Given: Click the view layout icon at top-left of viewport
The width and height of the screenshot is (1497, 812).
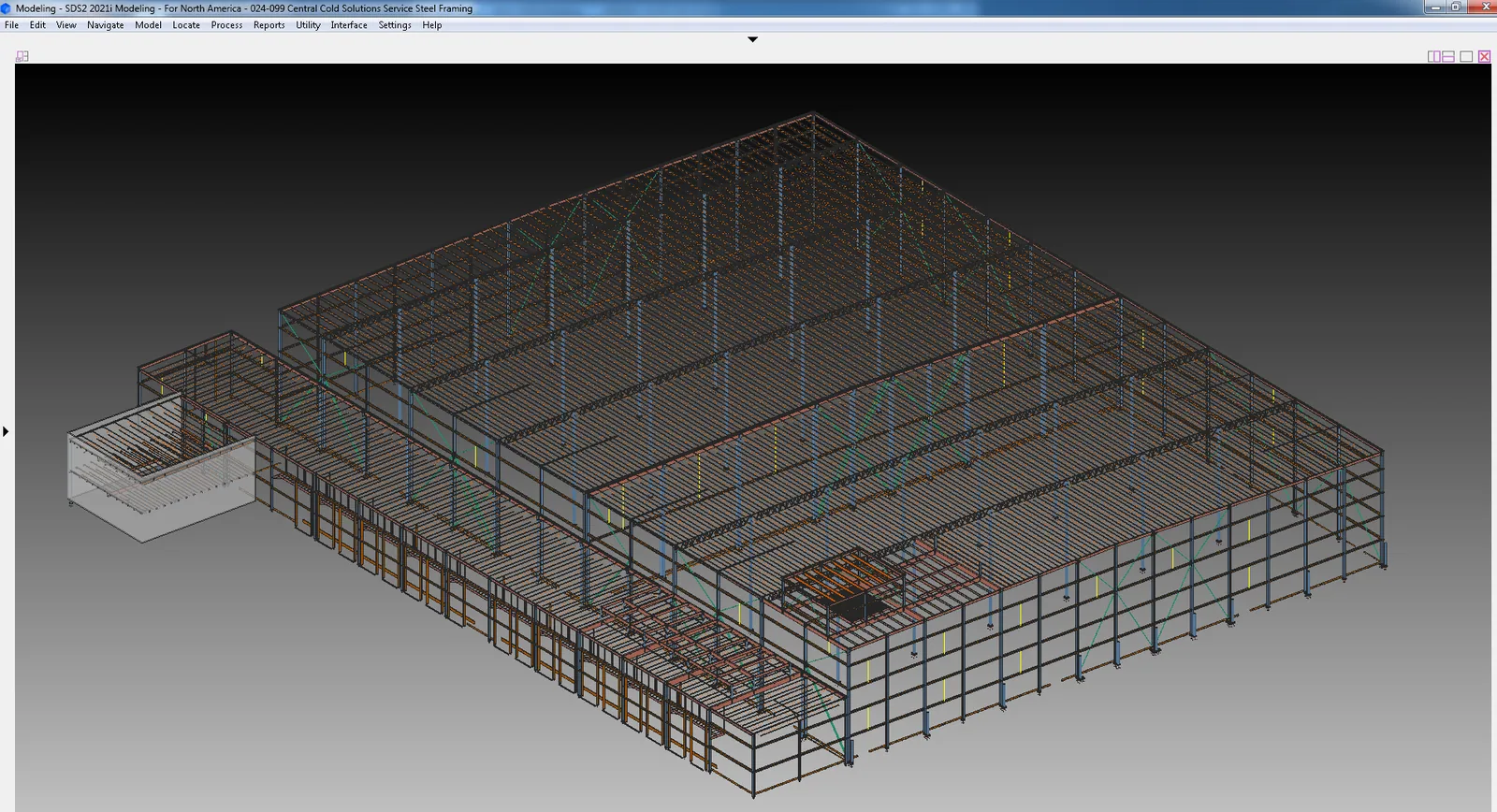Looking at the screenshot, I should tap(22, 56).
